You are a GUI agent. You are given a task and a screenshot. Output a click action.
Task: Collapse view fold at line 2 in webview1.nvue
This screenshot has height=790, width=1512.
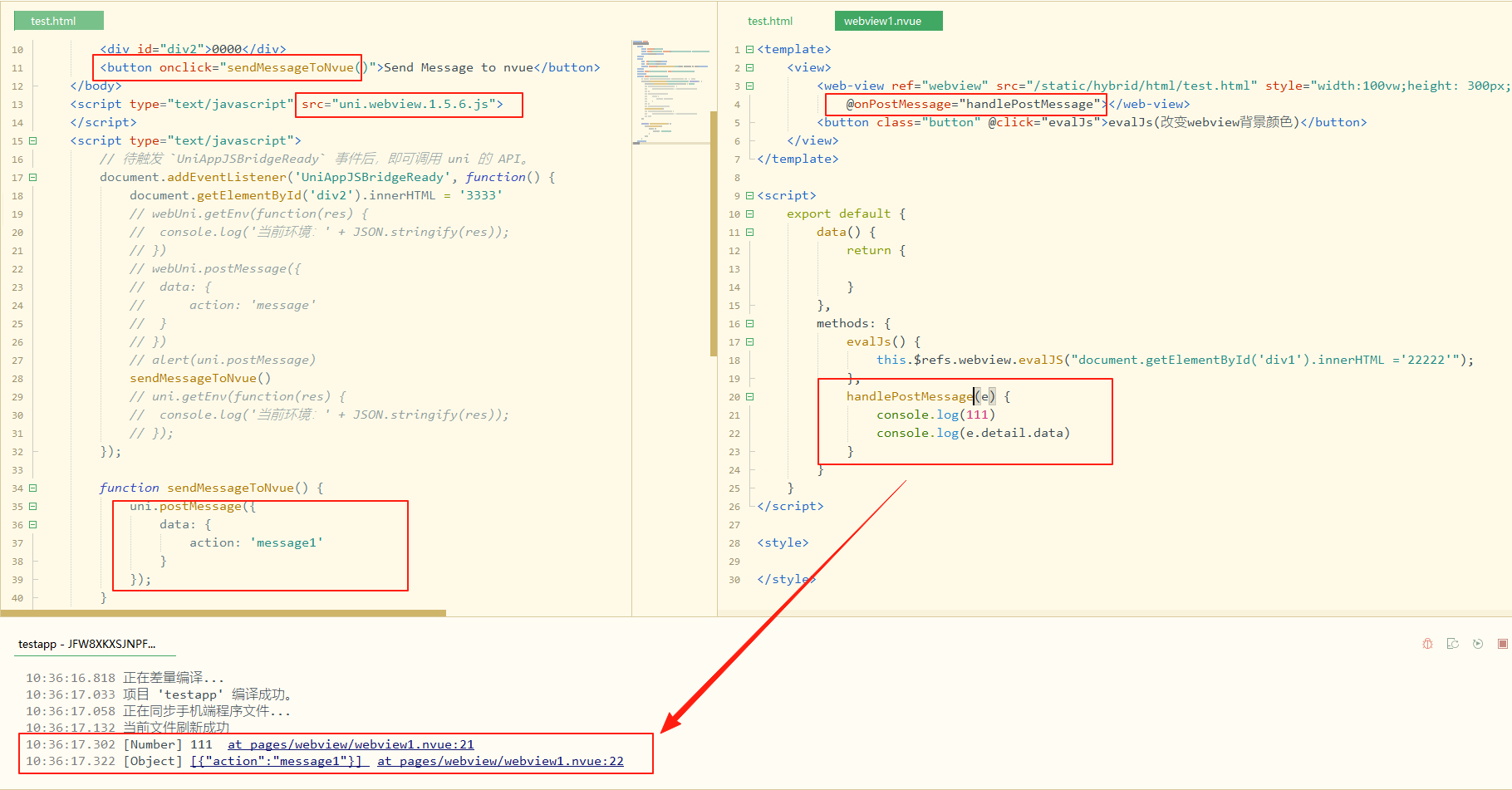(749, 67)
